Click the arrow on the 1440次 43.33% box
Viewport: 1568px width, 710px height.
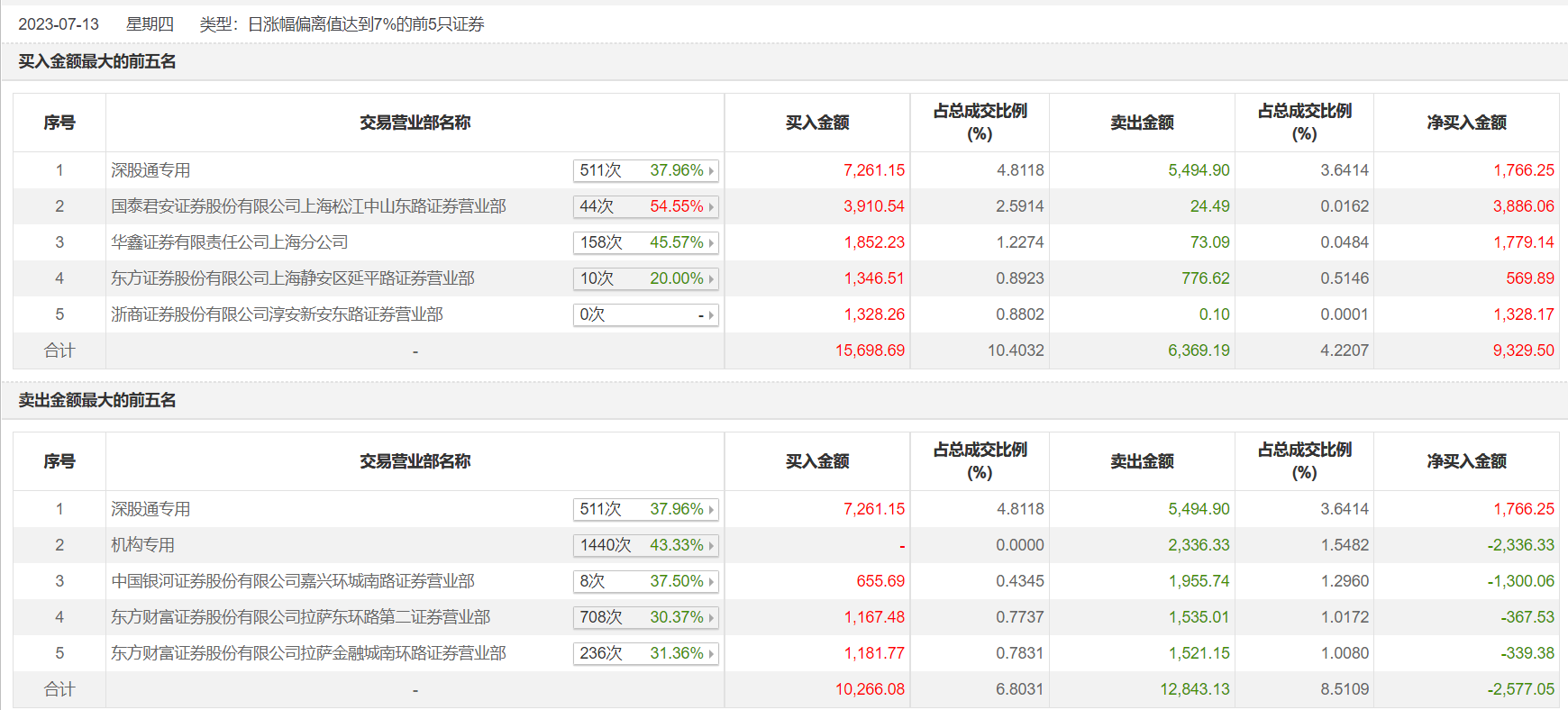[x=711, y=546]
